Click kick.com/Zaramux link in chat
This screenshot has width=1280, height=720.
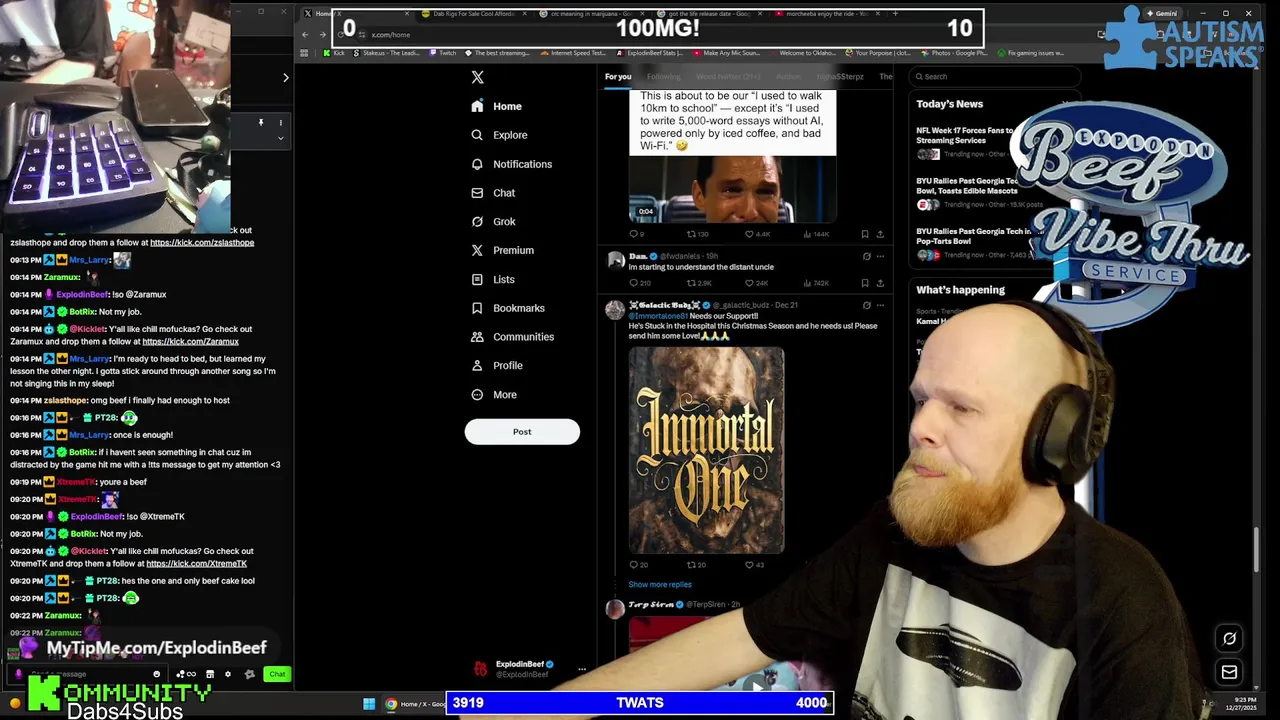[x=191, y=342]
